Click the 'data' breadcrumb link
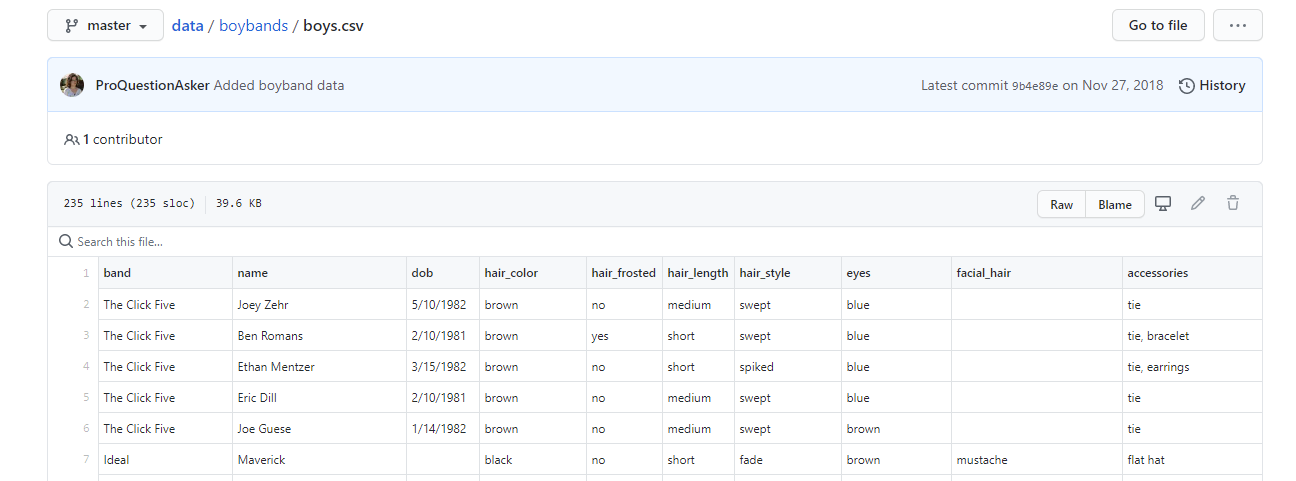This screenshot has width=1296, height=481. (187, 26)
